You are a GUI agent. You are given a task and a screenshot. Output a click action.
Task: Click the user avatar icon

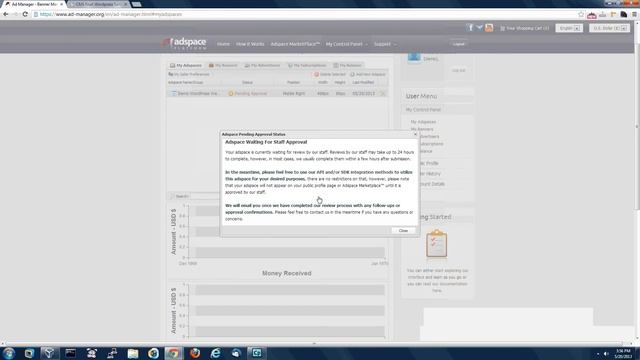click(x=414, y=57)
